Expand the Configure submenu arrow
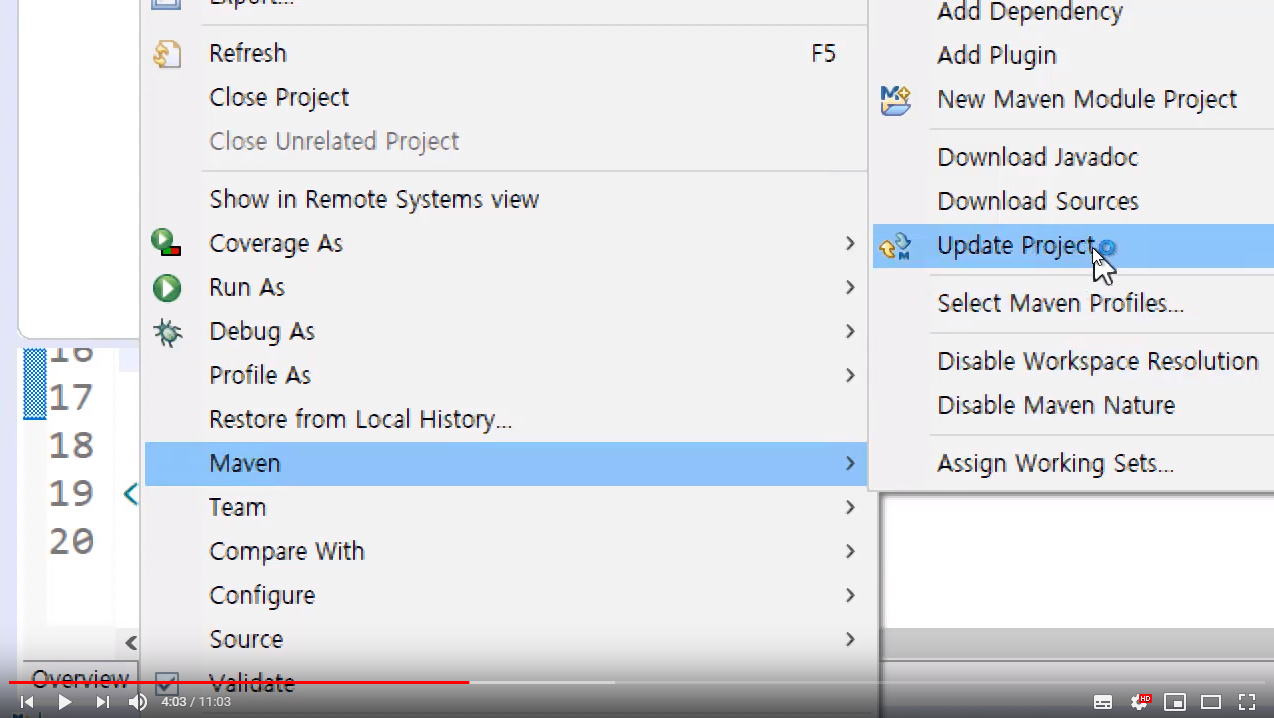This screenshot has height=718, width=1274. pyautogui.click(x=849, y=595)
